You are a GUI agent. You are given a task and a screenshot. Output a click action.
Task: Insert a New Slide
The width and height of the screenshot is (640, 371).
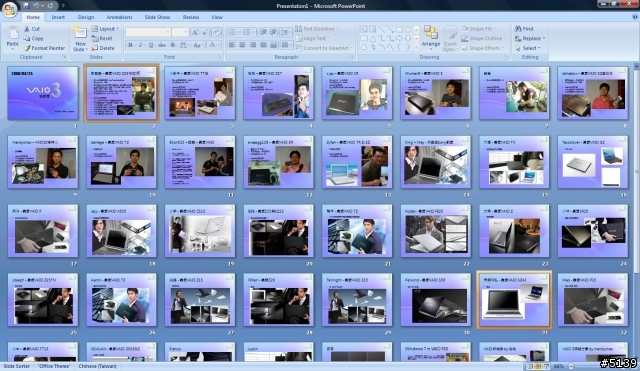80,38
